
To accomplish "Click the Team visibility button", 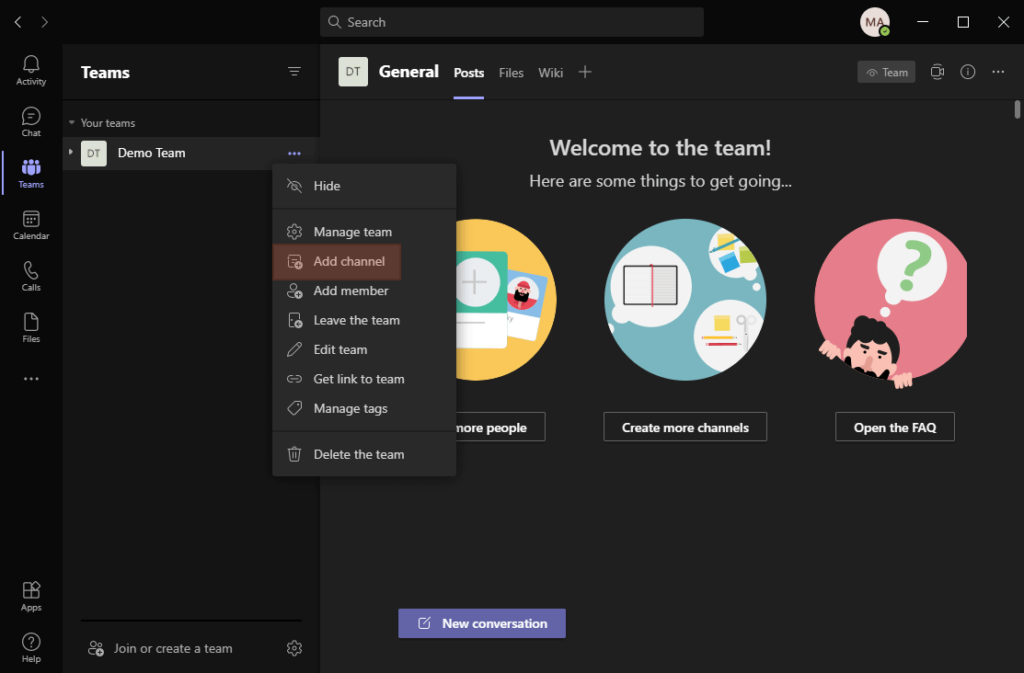I will point(886,72).
